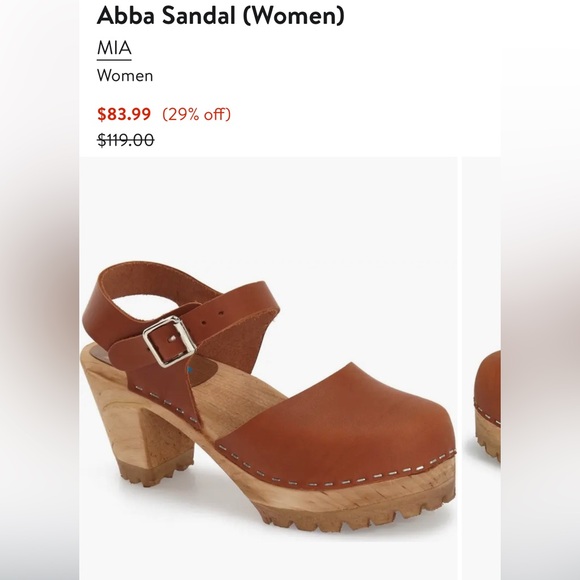Open the main brown clog sandal photo
Screen dimensions: 580x580
click(268, 368)
